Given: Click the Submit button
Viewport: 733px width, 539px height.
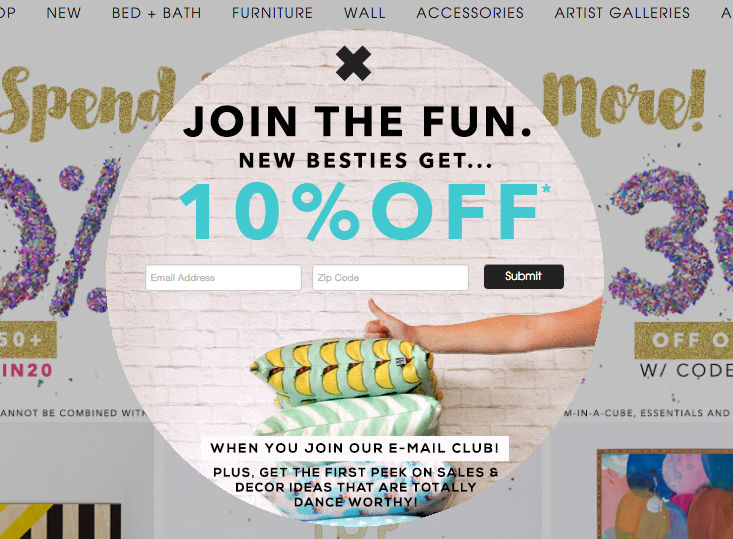Looking at the screenshot, I should [x=524, y=277].
